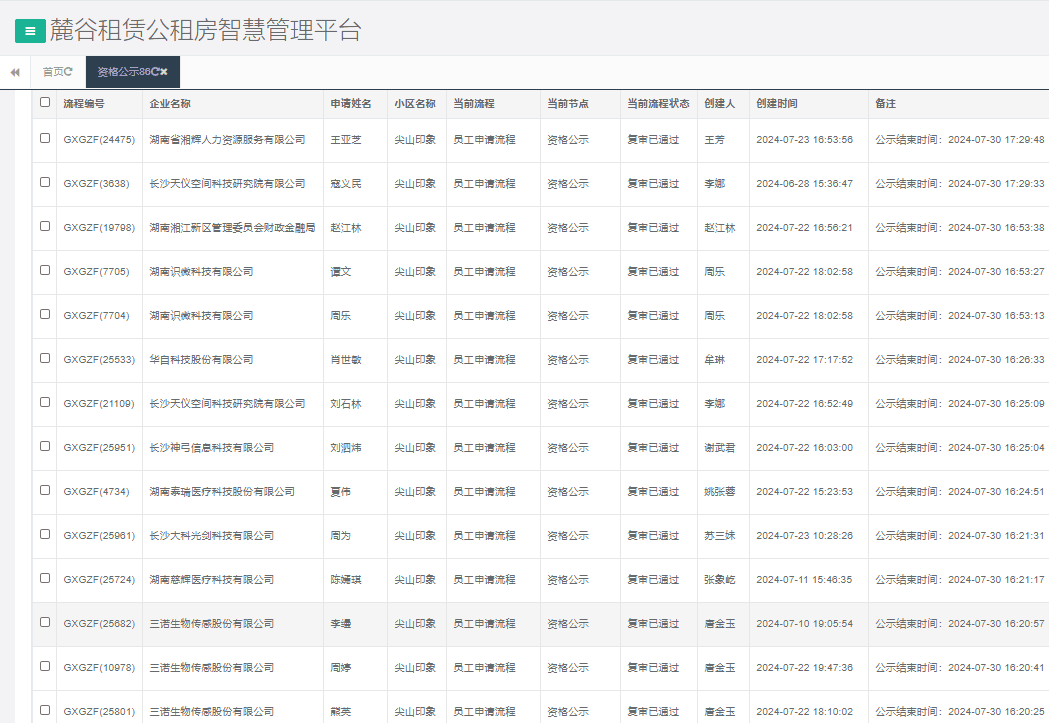Click the double-left-arrow tab scroll icon

pos(15,72)
